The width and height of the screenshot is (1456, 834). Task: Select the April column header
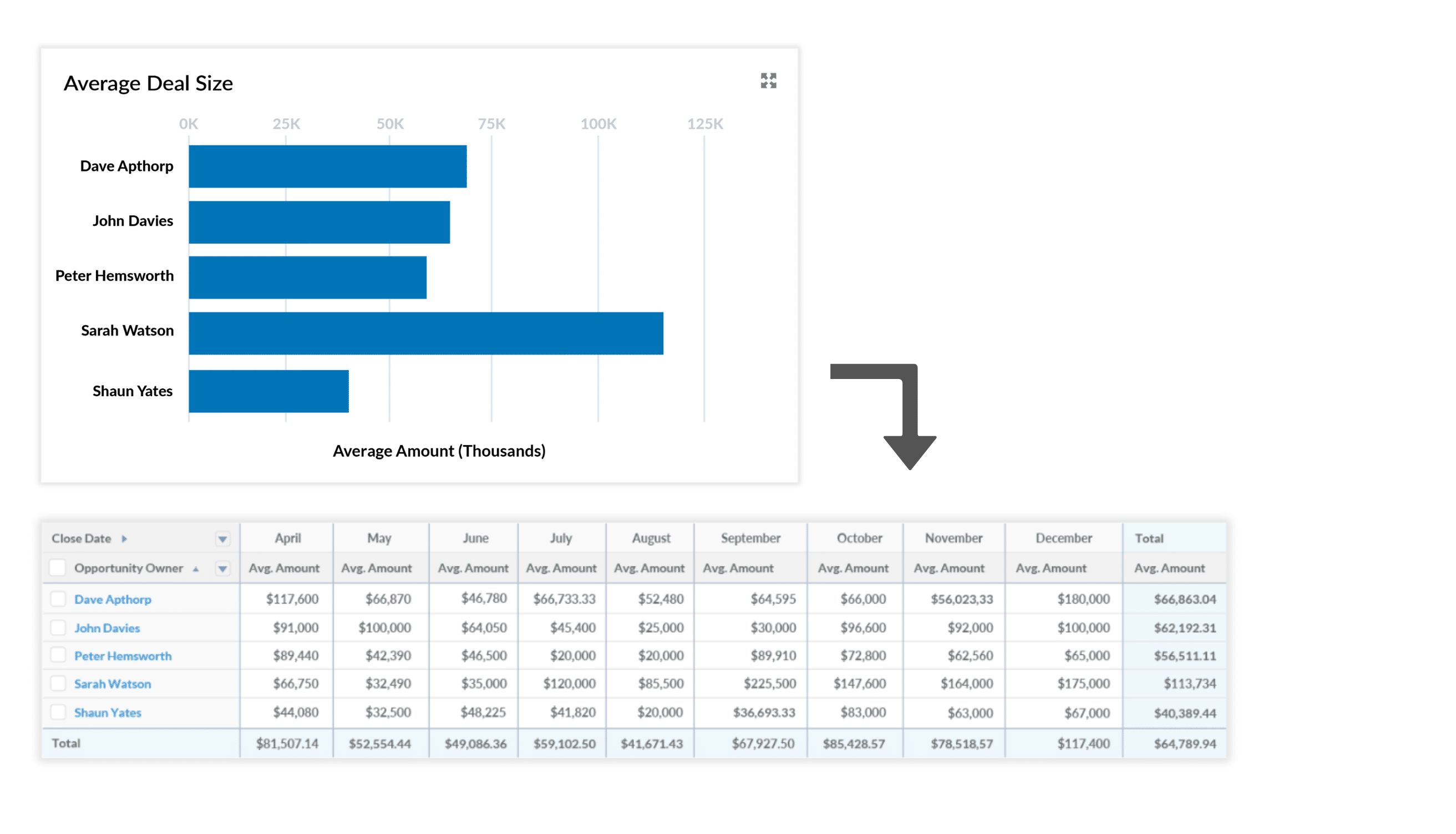pos(287,538)
